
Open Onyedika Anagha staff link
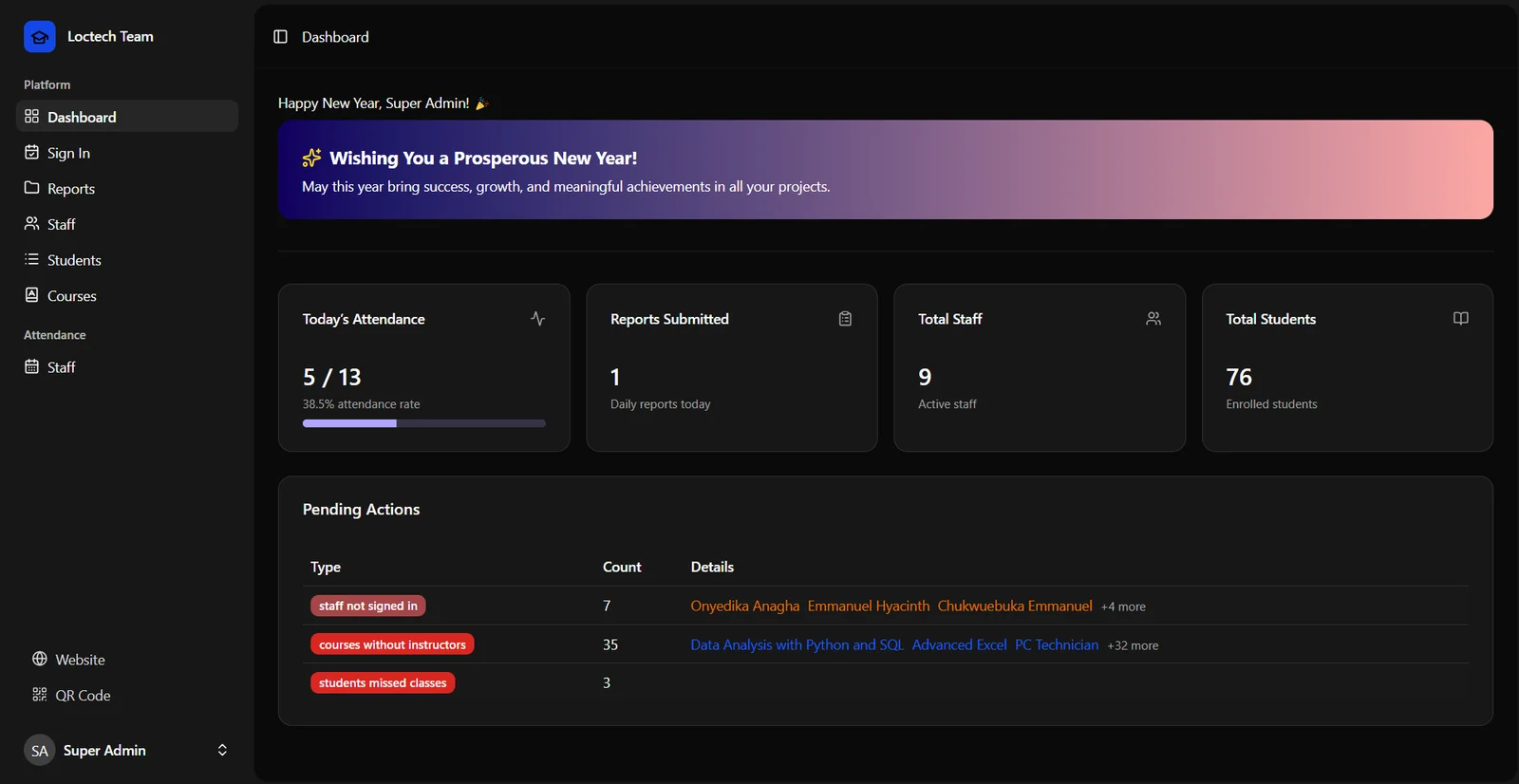(745, 606)
